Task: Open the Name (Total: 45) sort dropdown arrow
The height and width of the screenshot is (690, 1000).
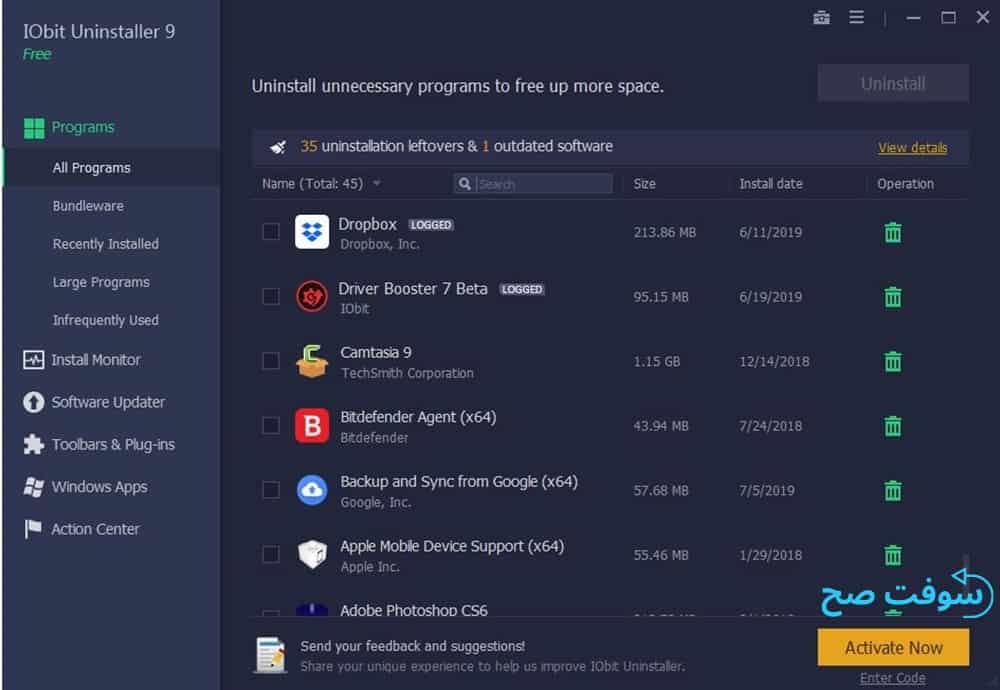Action: pyautogui.click(x=377, y=184)
